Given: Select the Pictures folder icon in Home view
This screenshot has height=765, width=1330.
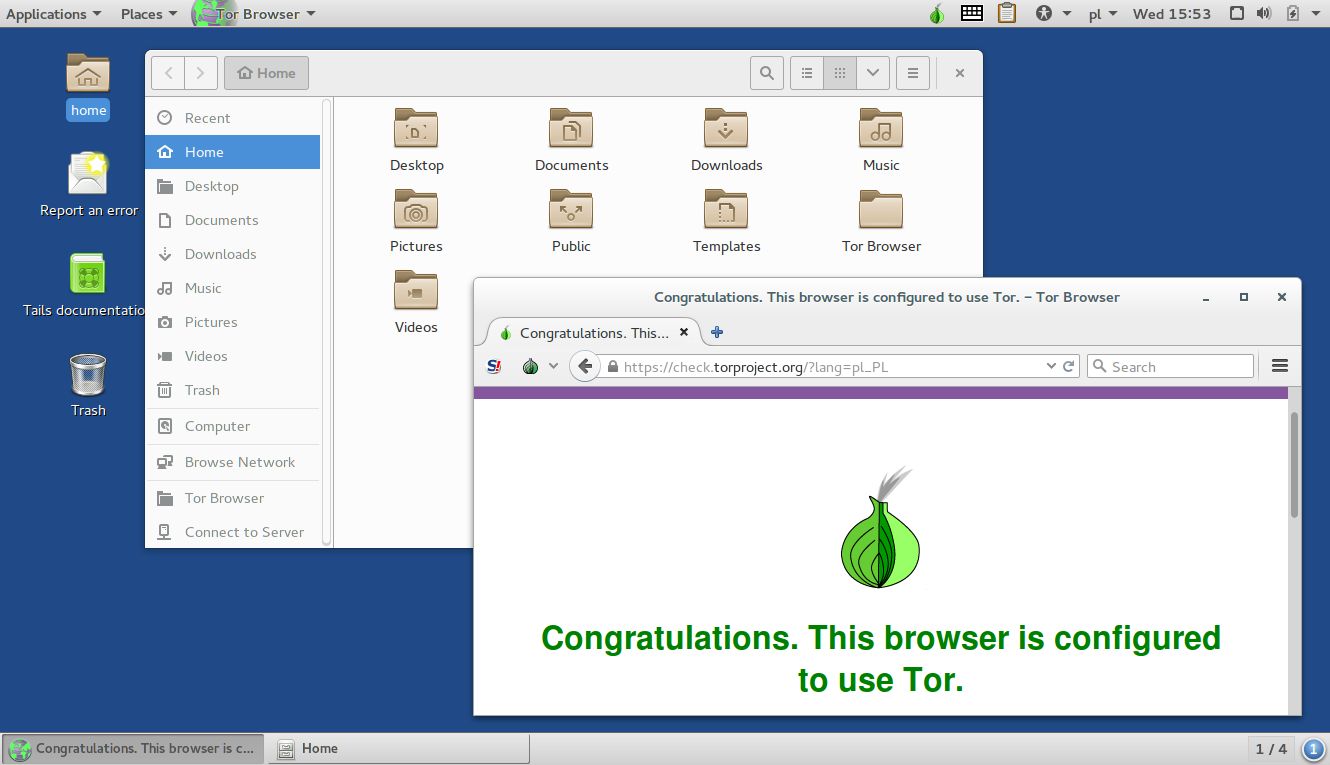Looking at the screenshot, I should 416,209.
